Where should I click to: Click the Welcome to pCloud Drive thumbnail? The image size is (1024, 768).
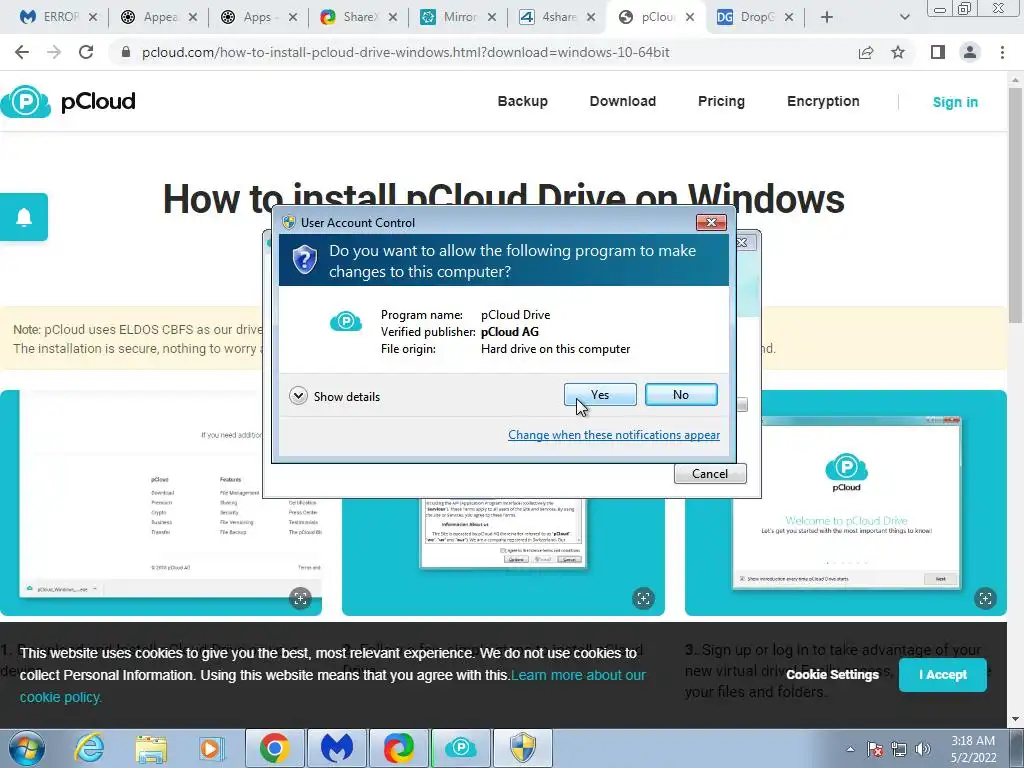point(846,503)
